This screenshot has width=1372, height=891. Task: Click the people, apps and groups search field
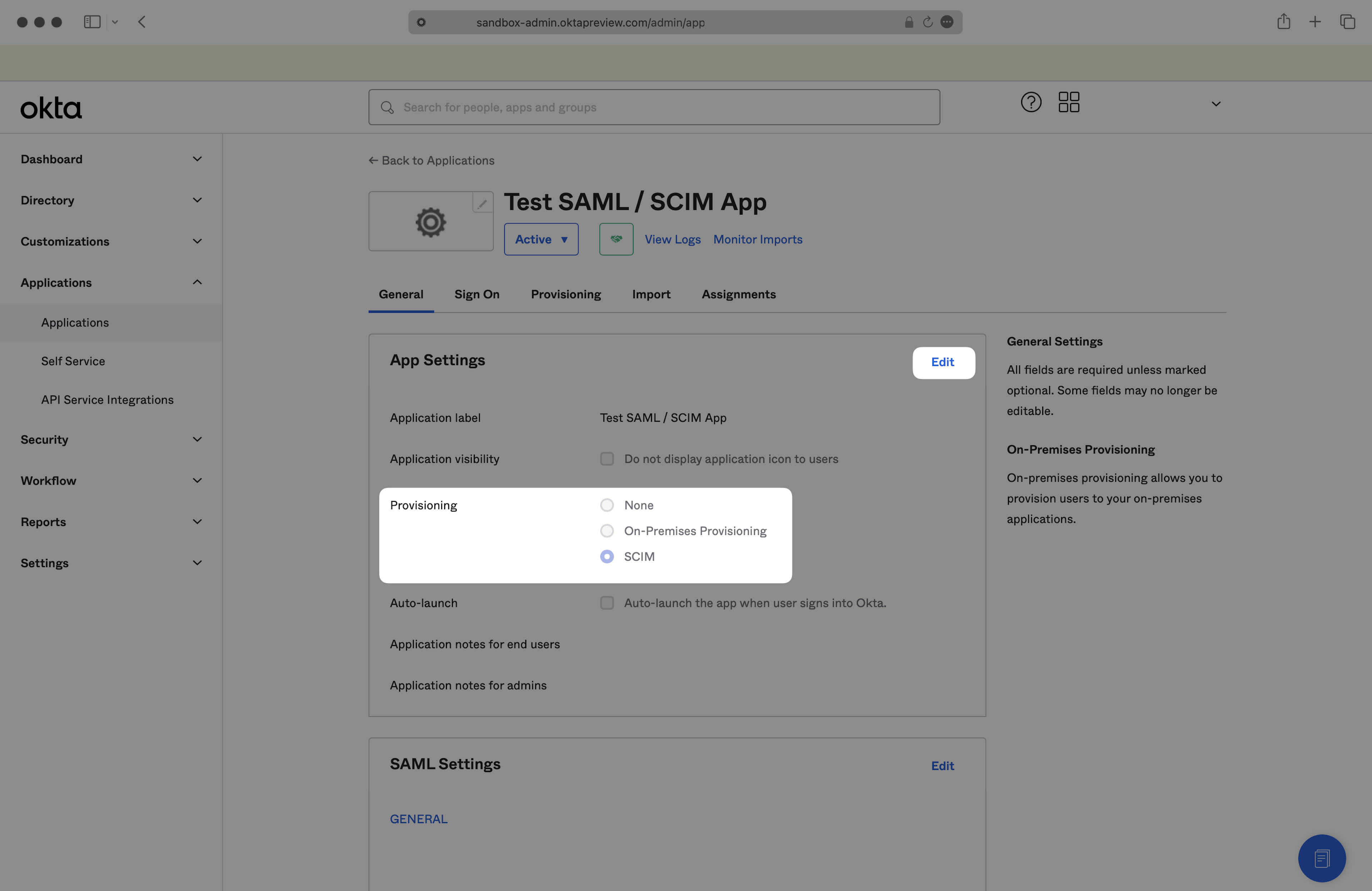654,107
